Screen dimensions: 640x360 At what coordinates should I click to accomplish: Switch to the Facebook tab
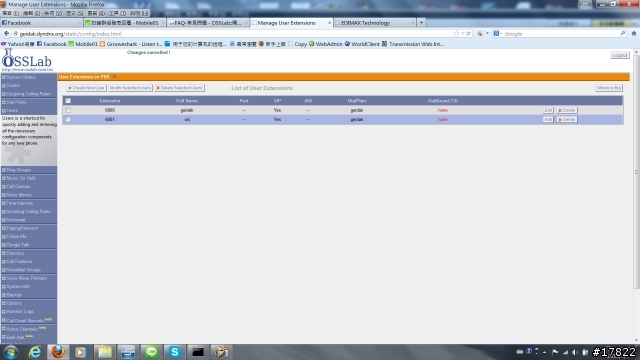click(41, 23)
